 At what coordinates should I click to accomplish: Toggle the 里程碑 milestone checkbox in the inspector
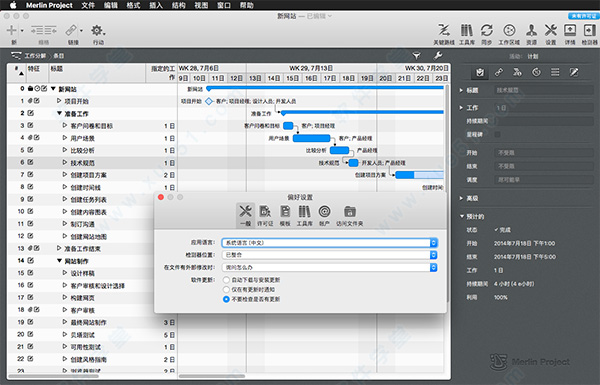click(x=497, y=134)
